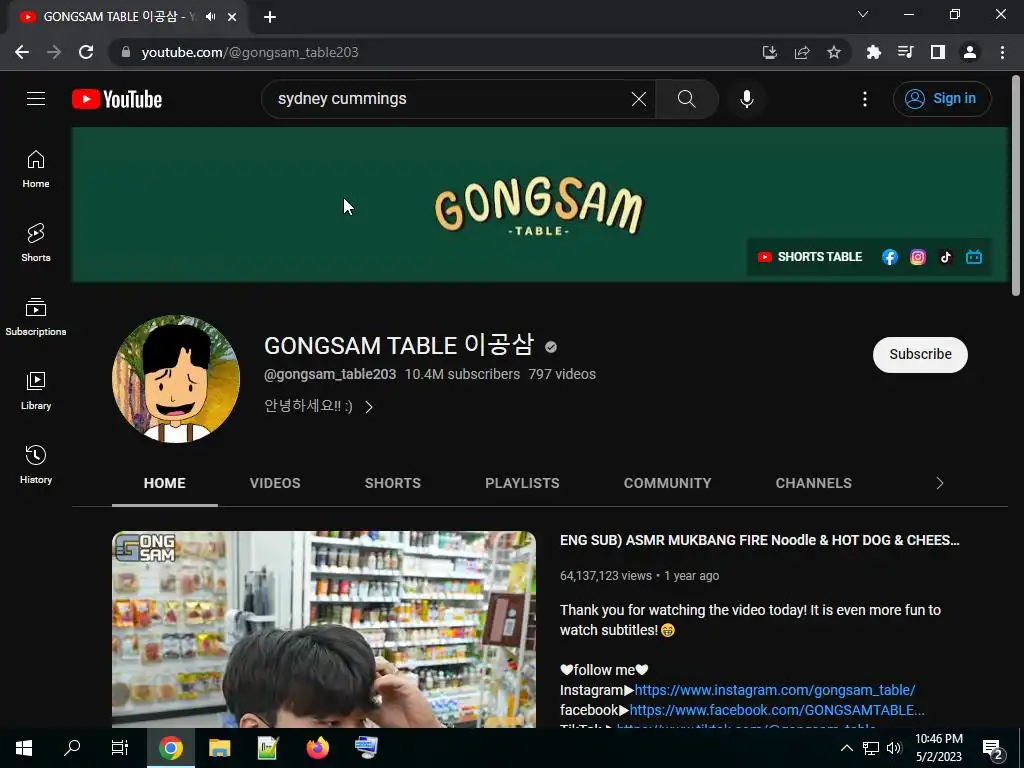
Task: Open Subscriptions in the sidebar
Action: click(36, 317)
